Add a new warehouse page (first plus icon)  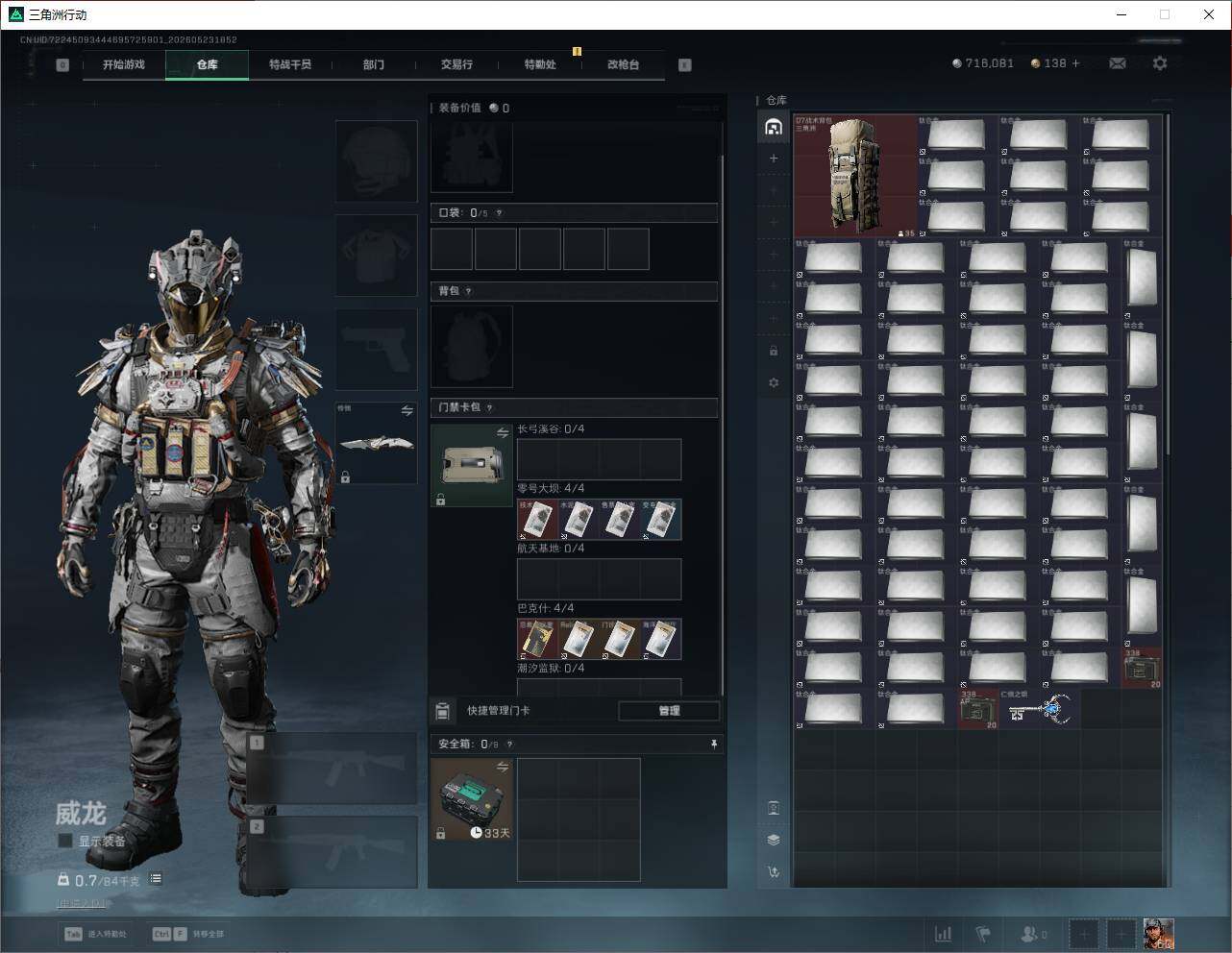click(x=774, y=159)
